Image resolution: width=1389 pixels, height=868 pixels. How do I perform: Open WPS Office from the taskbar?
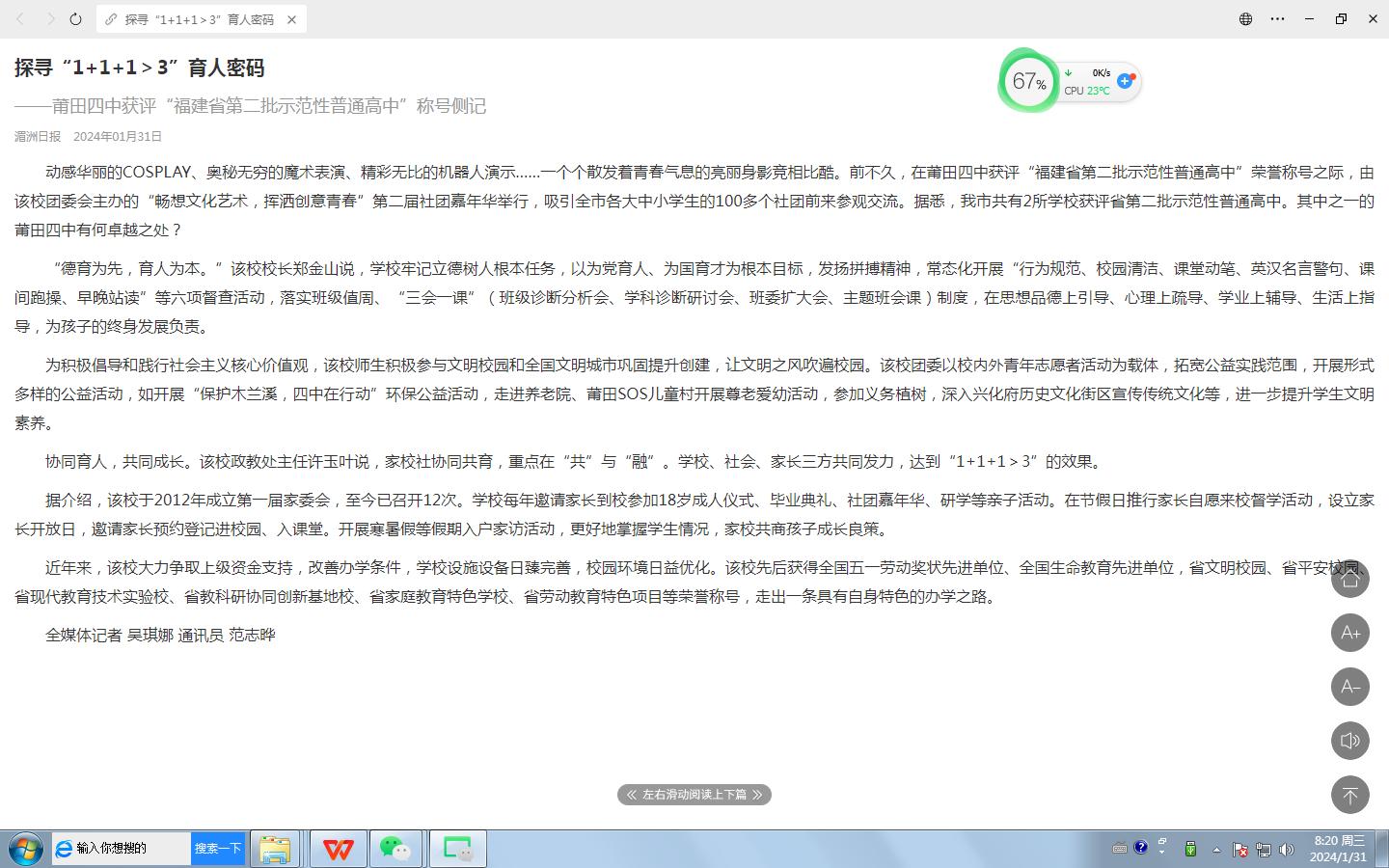[x=338, y=849]
